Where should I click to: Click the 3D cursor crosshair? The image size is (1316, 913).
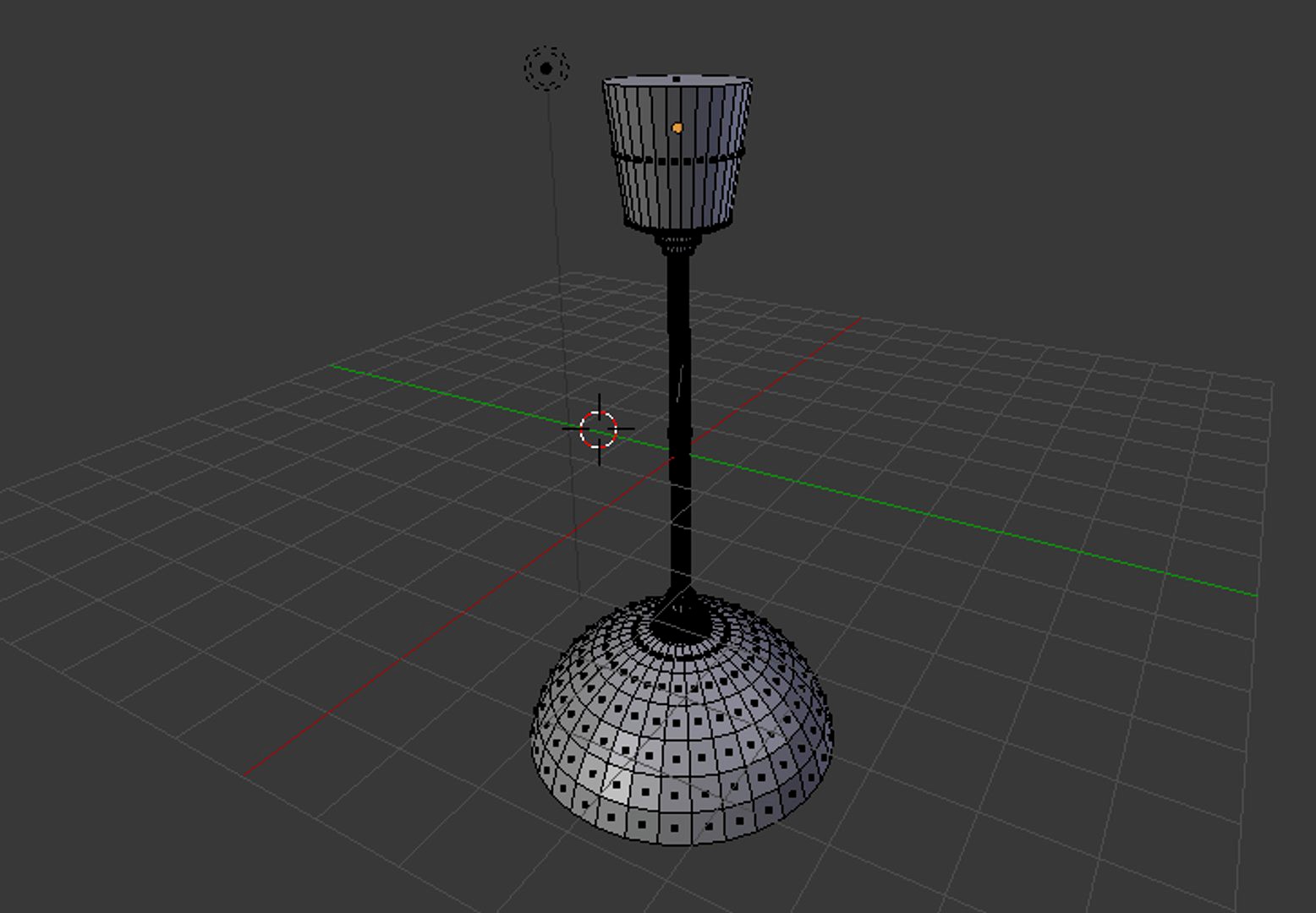click(x=599, y=429)
